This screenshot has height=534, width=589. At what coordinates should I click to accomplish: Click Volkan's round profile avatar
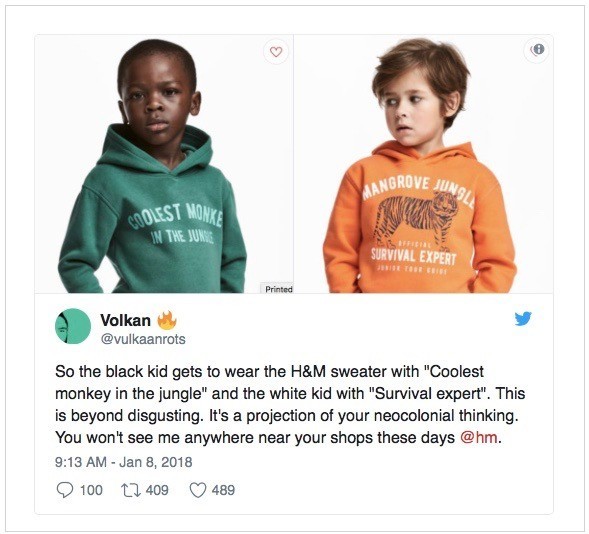(73, 326)
